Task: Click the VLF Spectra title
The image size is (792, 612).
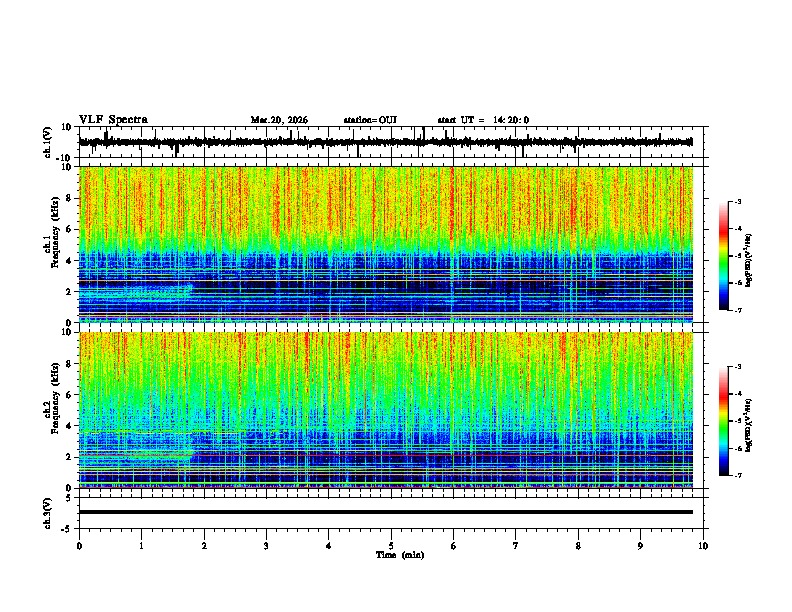Action: pyautogui.click(x=113, y=120)
